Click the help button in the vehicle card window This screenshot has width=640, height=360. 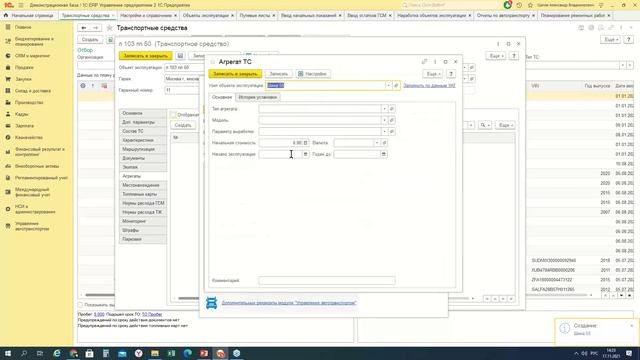click(514, 56)
